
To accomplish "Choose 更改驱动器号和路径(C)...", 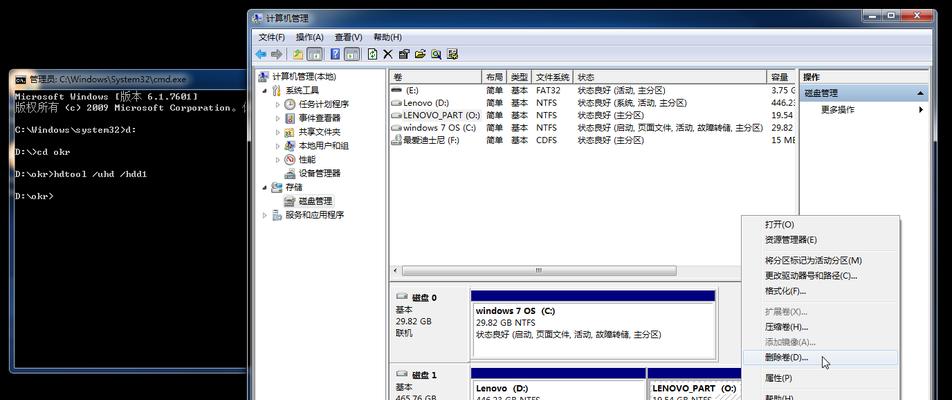I will point(820,276).
